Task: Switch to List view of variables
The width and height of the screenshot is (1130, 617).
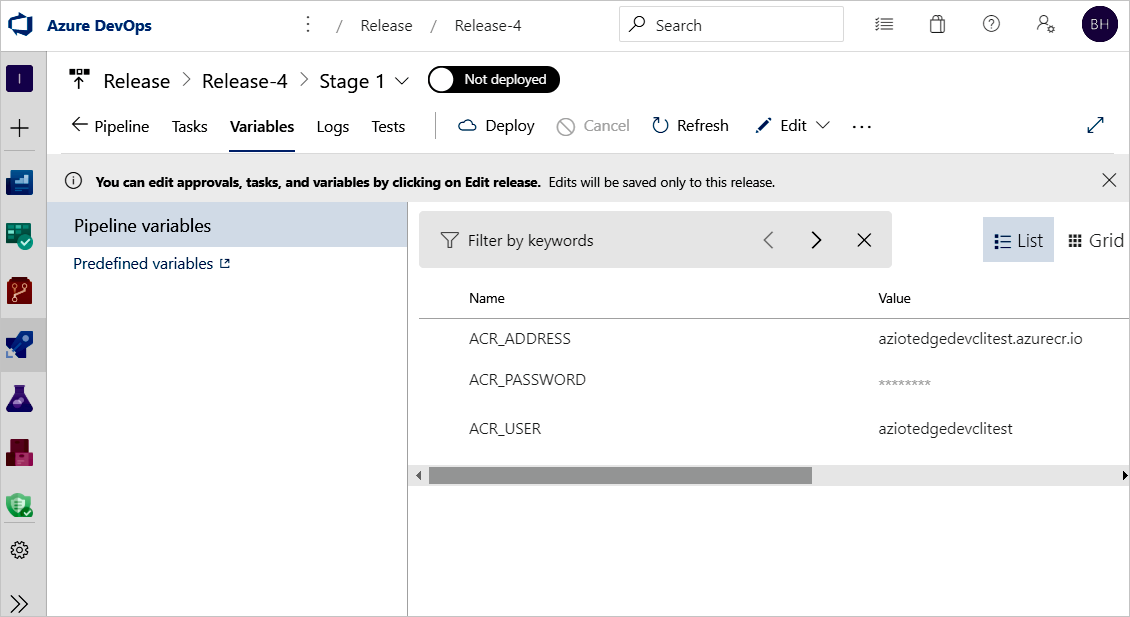Action: pos(1017,239)
